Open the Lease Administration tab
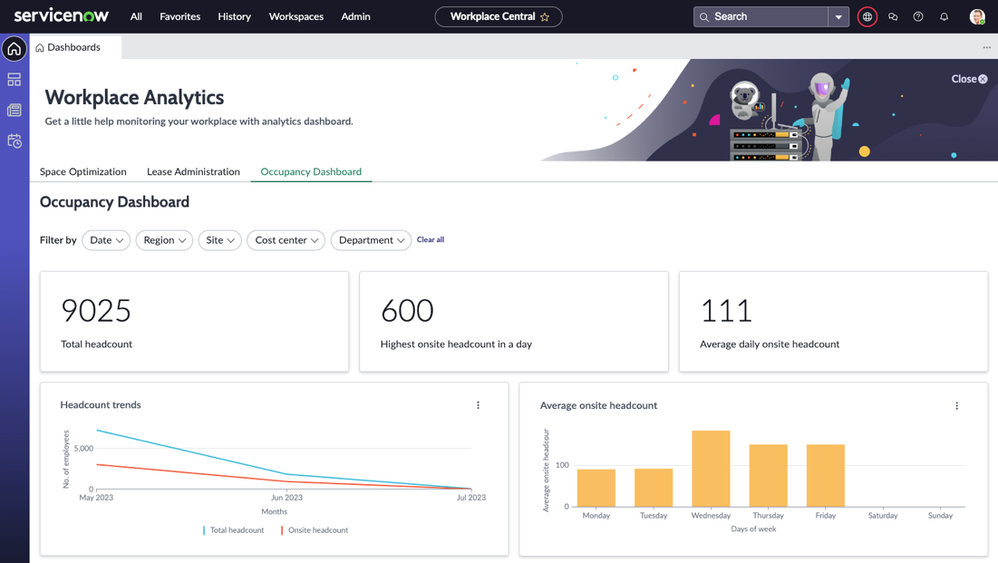 point(193,172)
